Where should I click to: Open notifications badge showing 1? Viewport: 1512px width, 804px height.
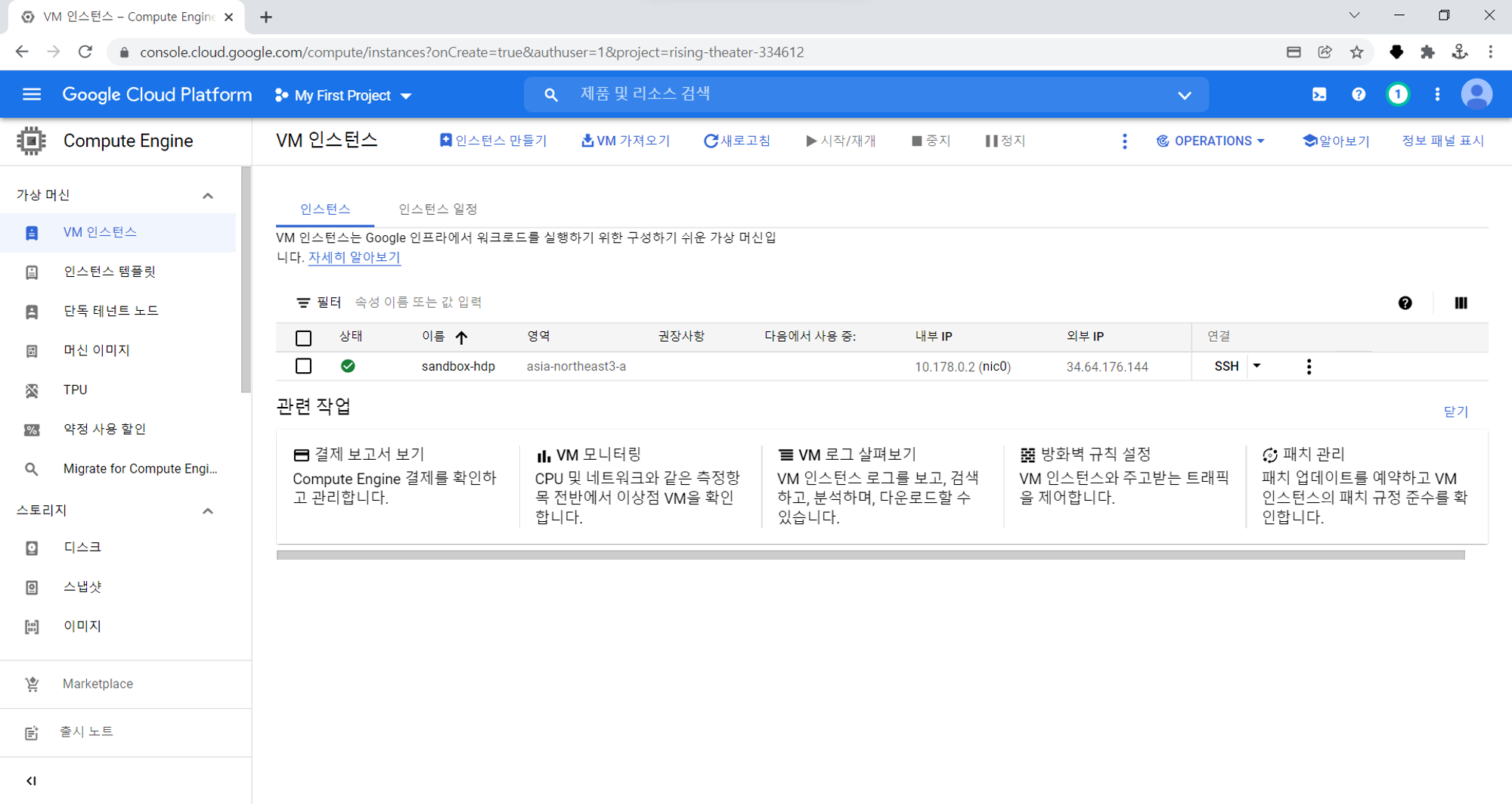pos(1398,95)
